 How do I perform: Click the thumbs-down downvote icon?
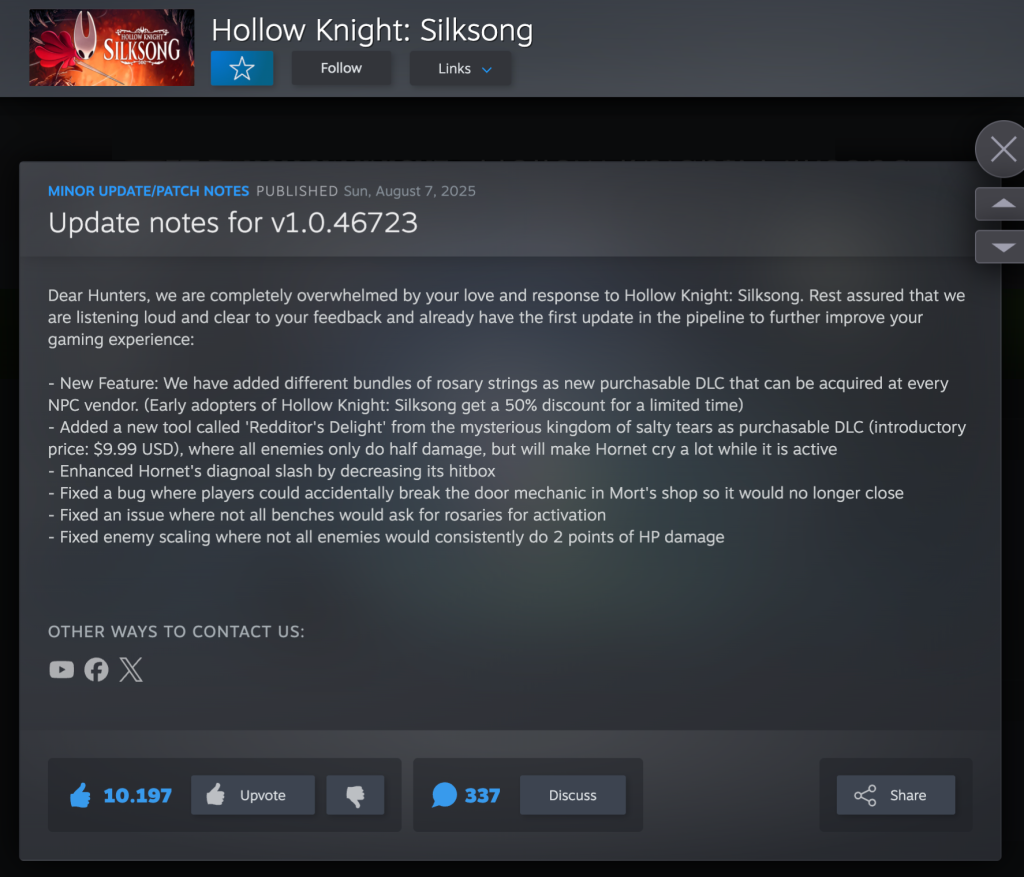[x=355, y=795]
